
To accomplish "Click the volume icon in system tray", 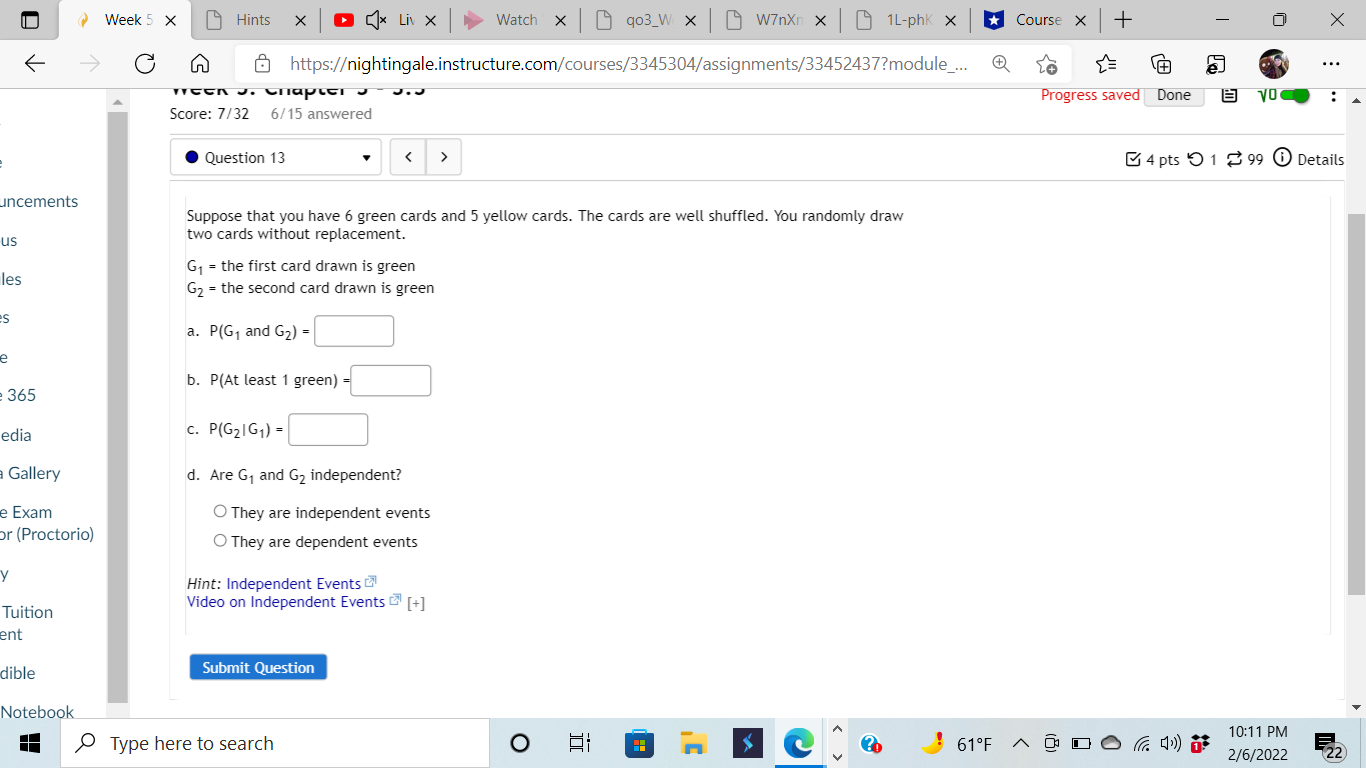I will pos(1170,743).
